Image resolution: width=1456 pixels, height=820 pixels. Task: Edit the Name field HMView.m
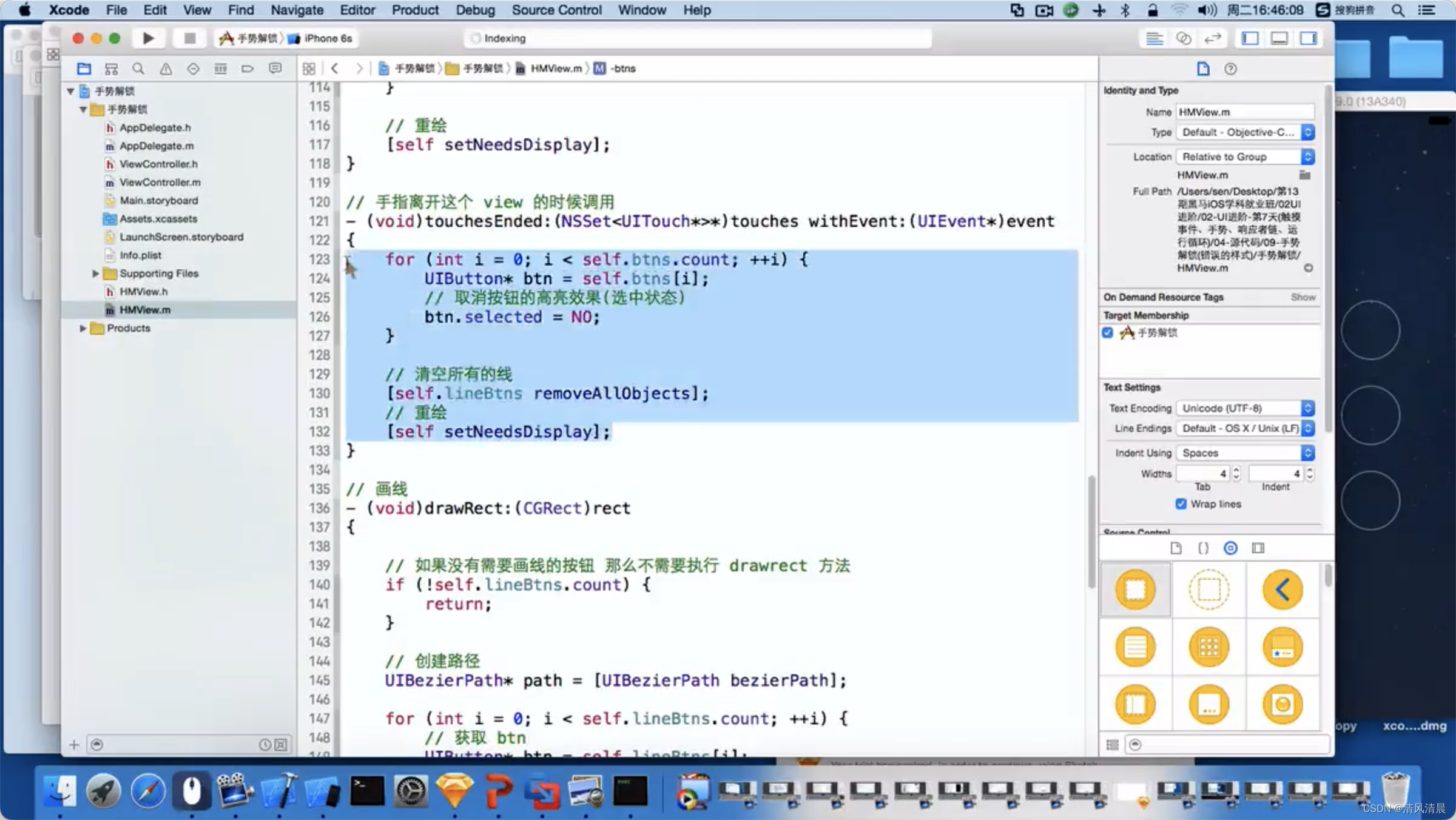coord(1245,112)
